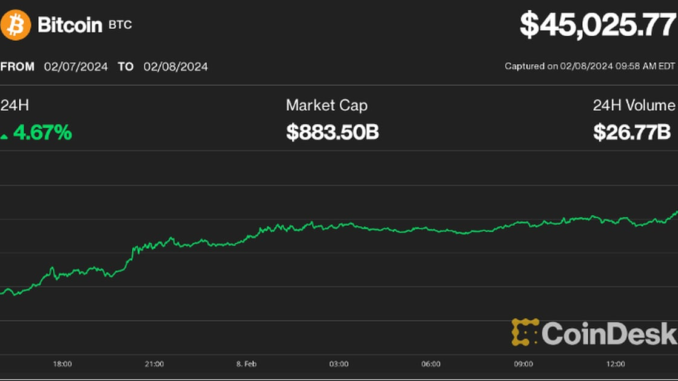Image resolution: width=678 pixels, height=381 pixels.
Task: Click the 18:00 time axis label
Action: (62, 364)
